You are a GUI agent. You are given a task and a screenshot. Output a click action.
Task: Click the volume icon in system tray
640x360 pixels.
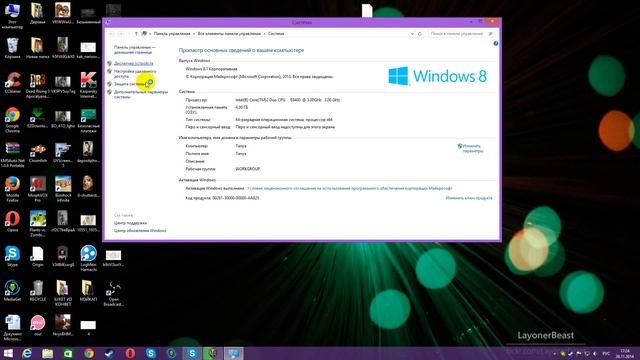click(x=595, y=353)
